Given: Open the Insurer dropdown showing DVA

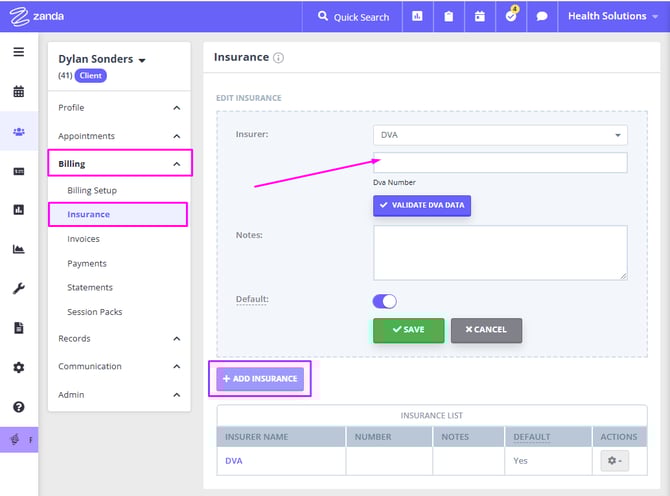Looking at the screenshot, I should tap(500, 135).
